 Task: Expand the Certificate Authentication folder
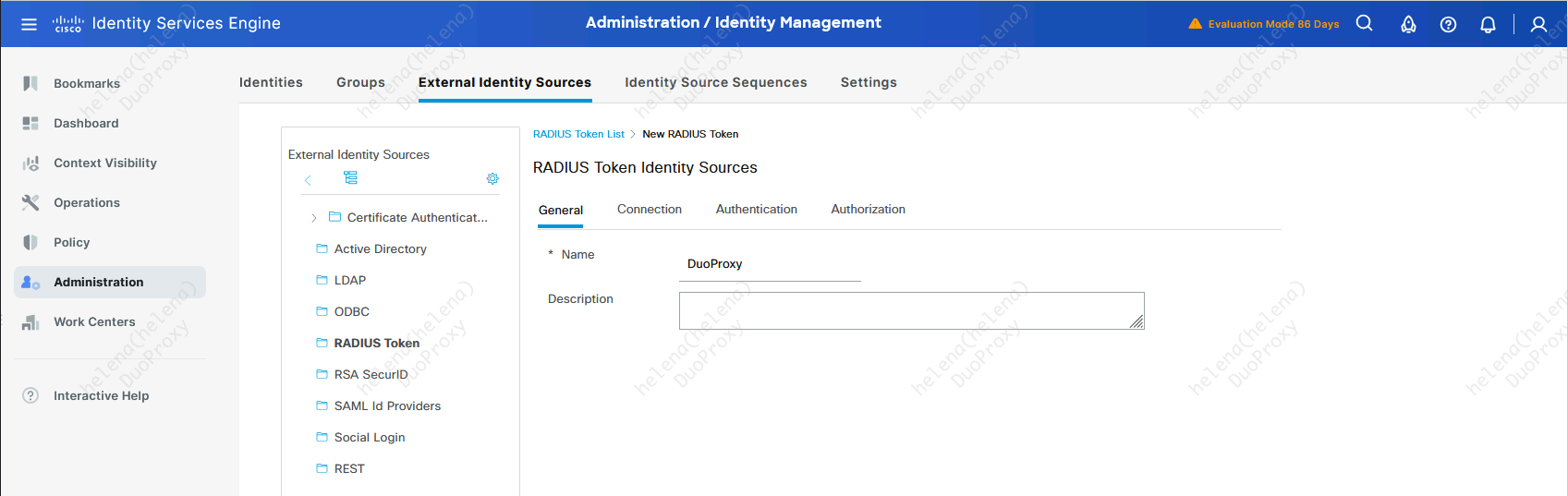[314, 218]
